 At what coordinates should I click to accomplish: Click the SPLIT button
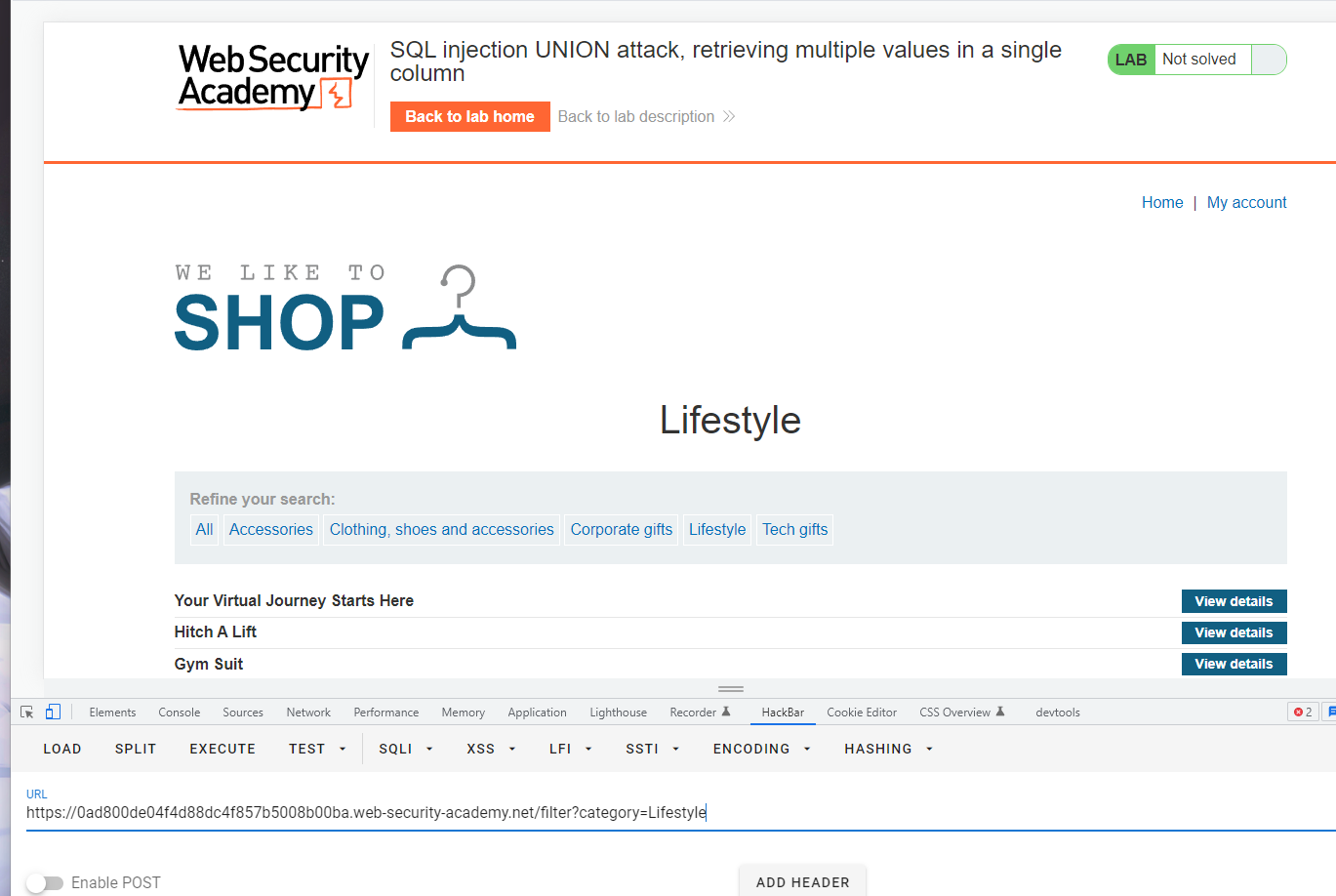[x=136, y=749]
